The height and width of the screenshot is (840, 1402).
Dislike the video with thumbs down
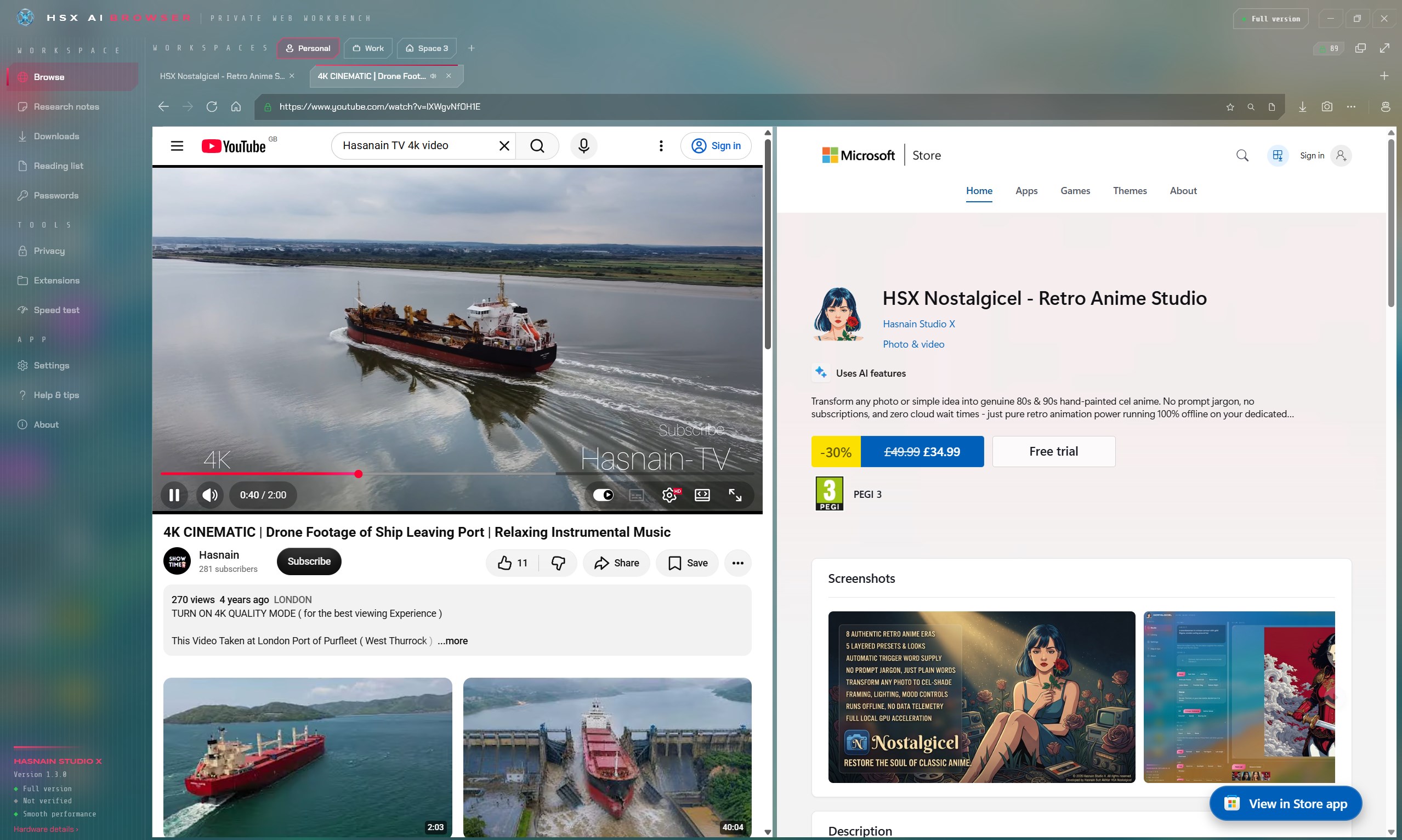tap(558, 563)
